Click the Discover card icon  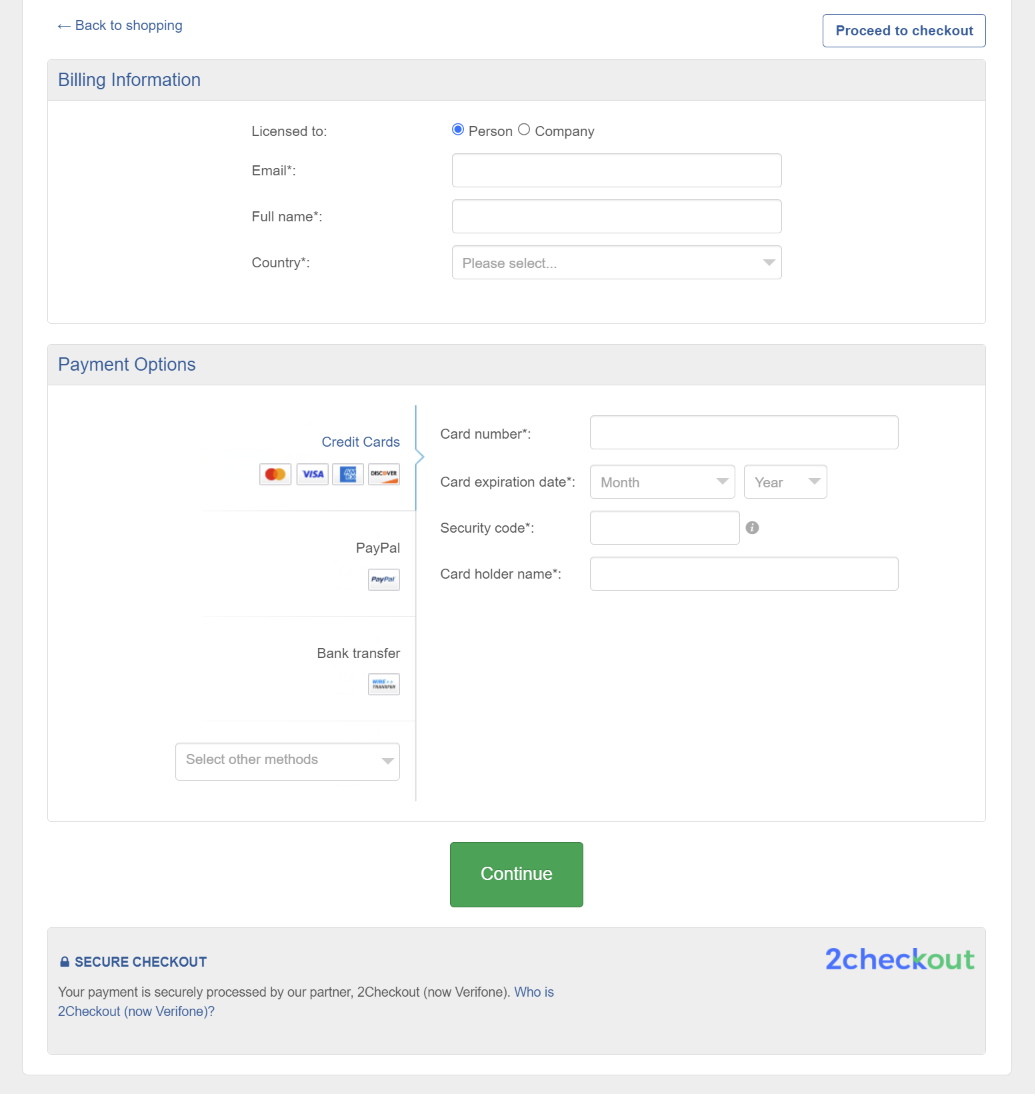pos(384,474)
